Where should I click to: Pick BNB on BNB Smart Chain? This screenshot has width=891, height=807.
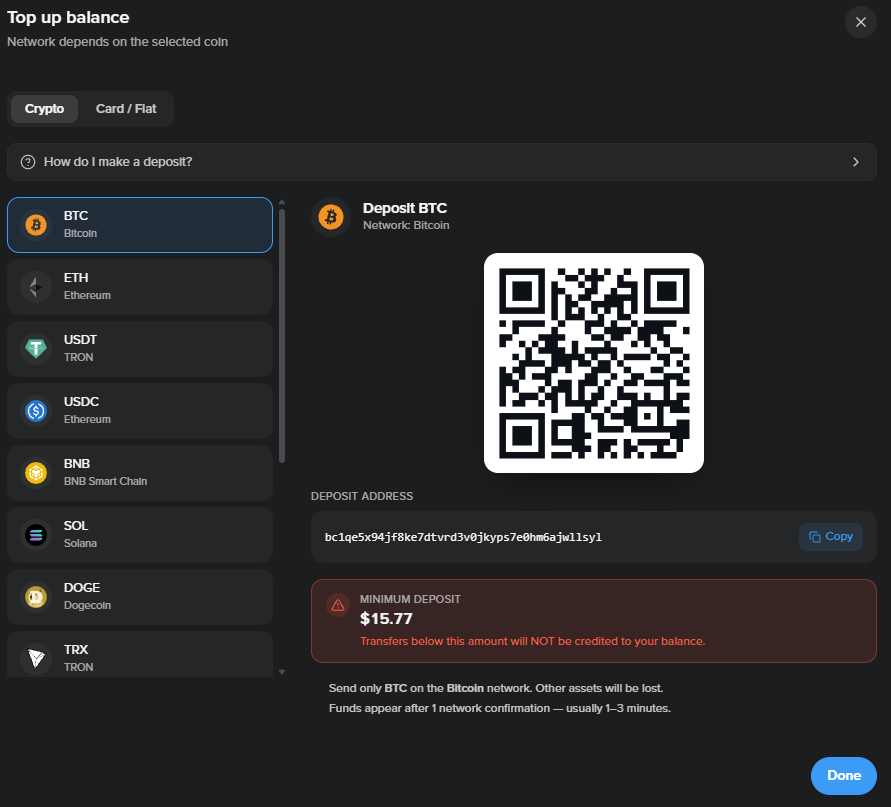point(140,472)
